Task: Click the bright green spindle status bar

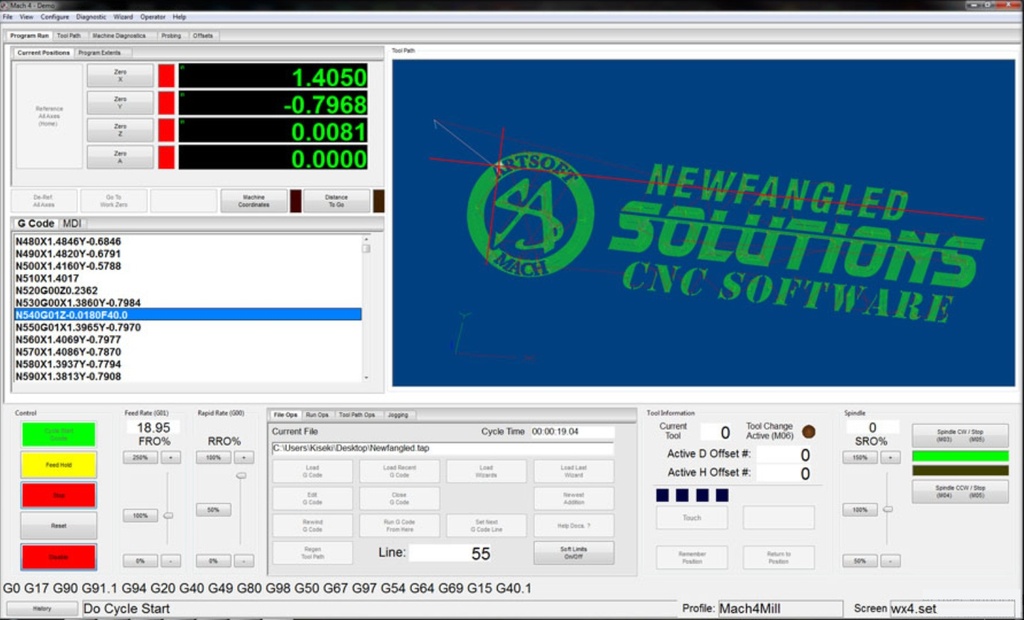Action: click(x=960, y=456)
